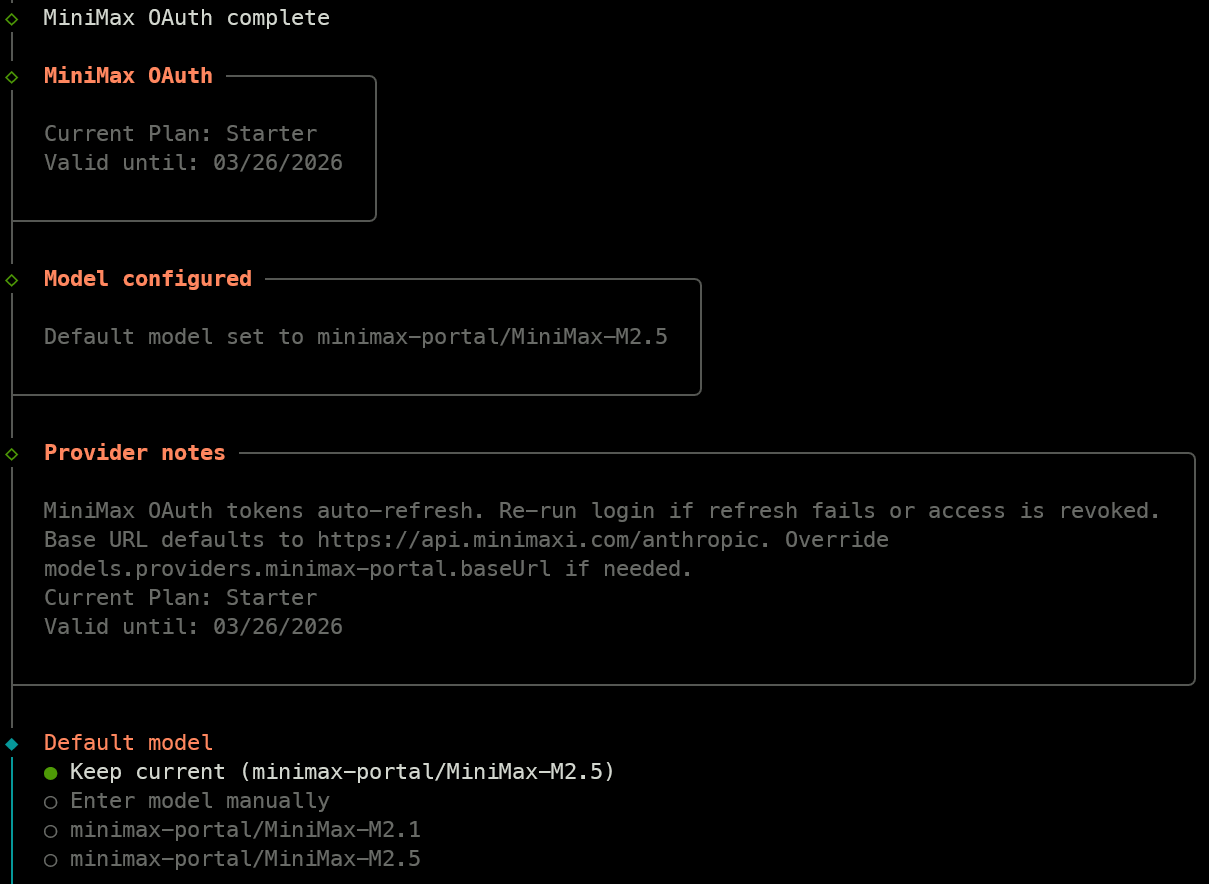
Task: Select the "Keep current" green radio option
Action: (50, 773)
